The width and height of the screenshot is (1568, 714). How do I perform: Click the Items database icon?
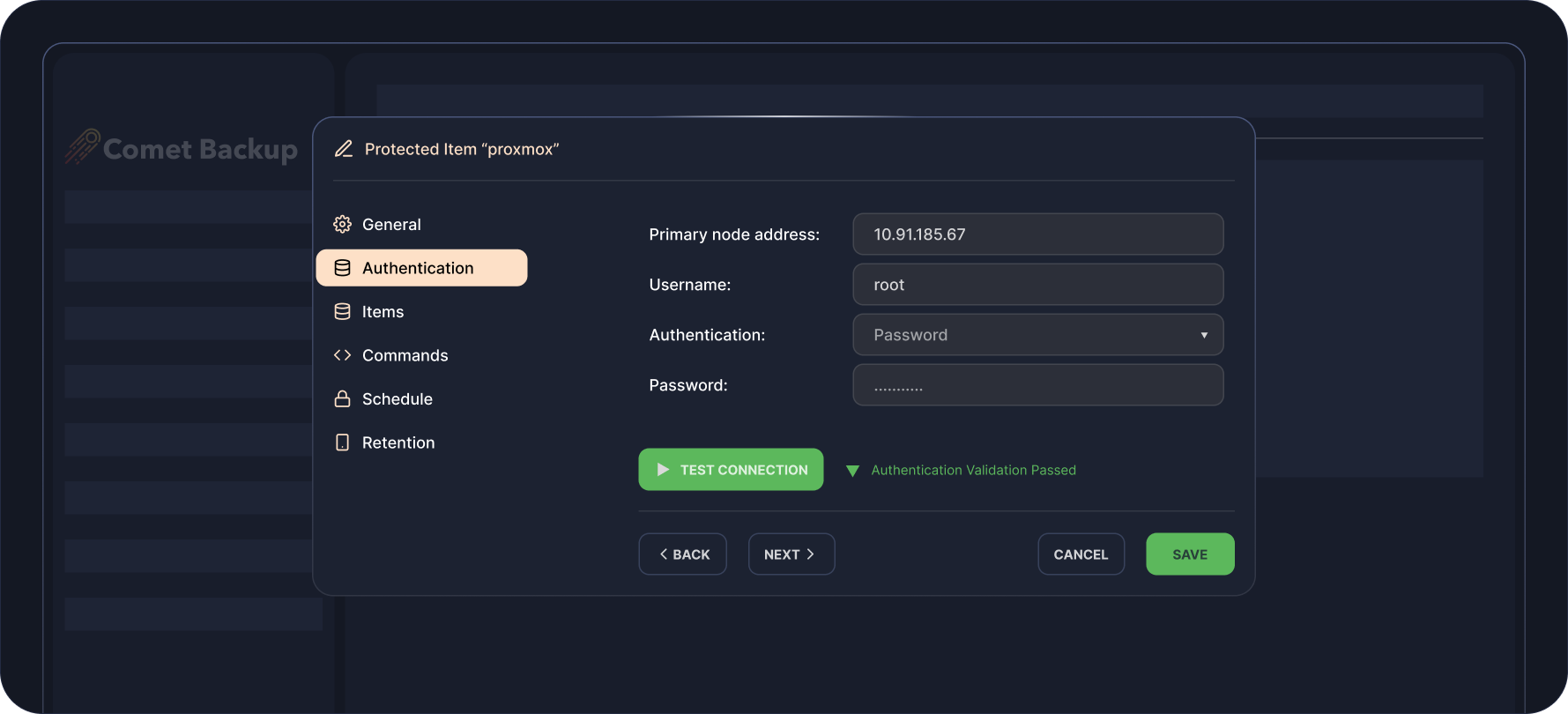click(x=342, y=312)
